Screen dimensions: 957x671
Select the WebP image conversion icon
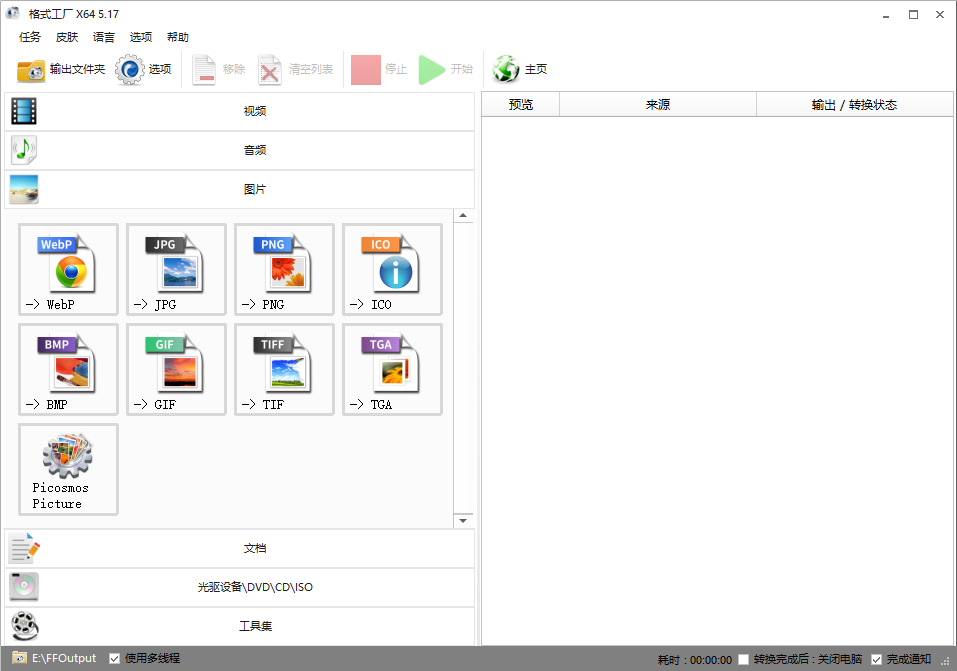coord(68,269)
